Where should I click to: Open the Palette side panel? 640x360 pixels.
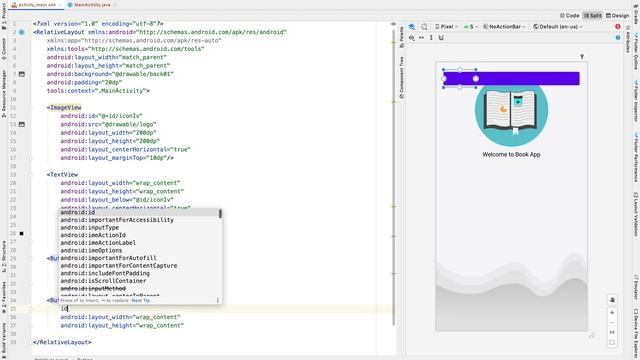coord(402,37)
